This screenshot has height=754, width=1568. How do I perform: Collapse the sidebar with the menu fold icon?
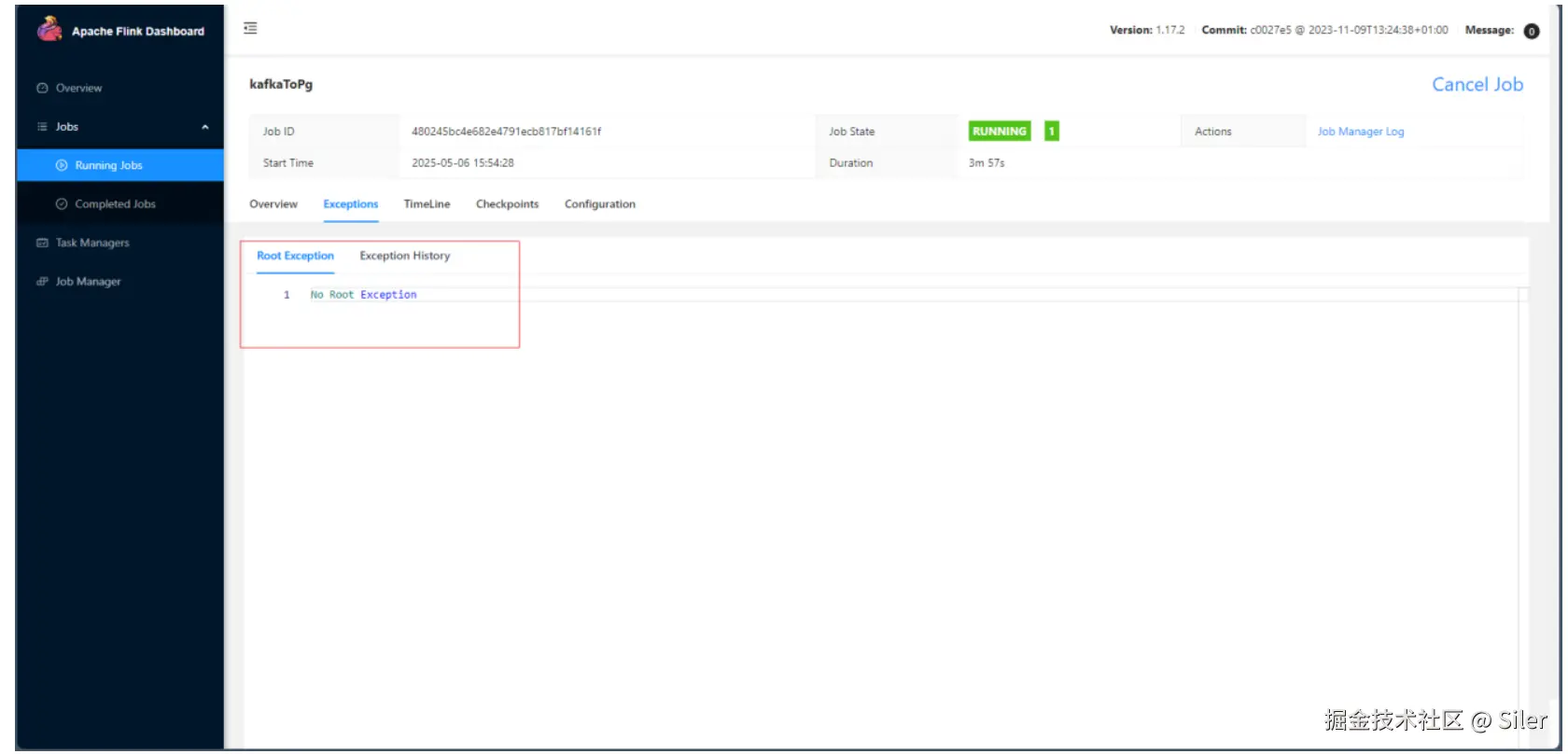pos(250,29)
